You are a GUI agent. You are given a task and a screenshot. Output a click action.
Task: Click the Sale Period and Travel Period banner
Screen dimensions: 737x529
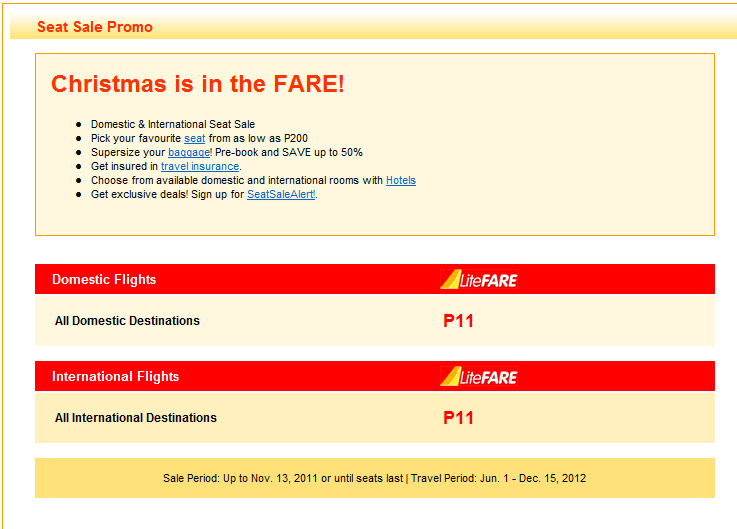click(375, 478)
